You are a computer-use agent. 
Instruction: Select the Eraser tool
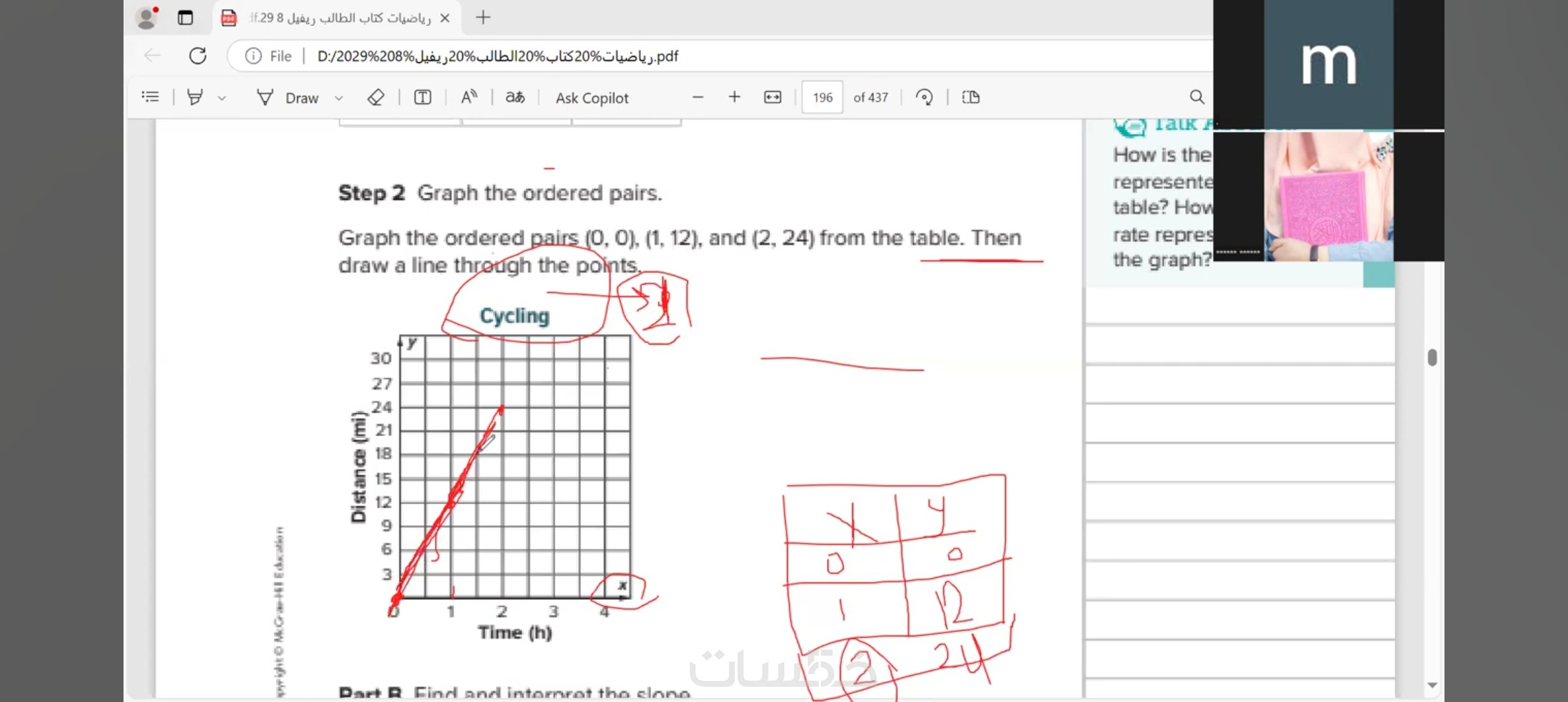tap(376, 97)
